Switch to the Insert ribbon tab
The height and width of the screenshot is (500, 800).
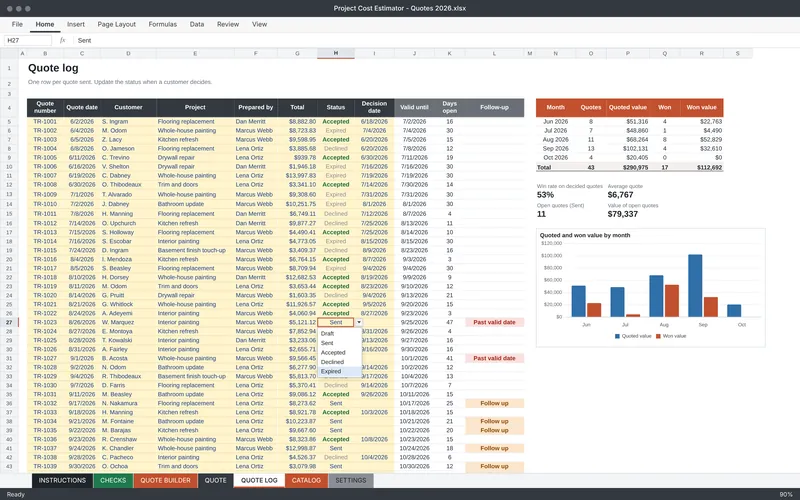click(76, 24)
